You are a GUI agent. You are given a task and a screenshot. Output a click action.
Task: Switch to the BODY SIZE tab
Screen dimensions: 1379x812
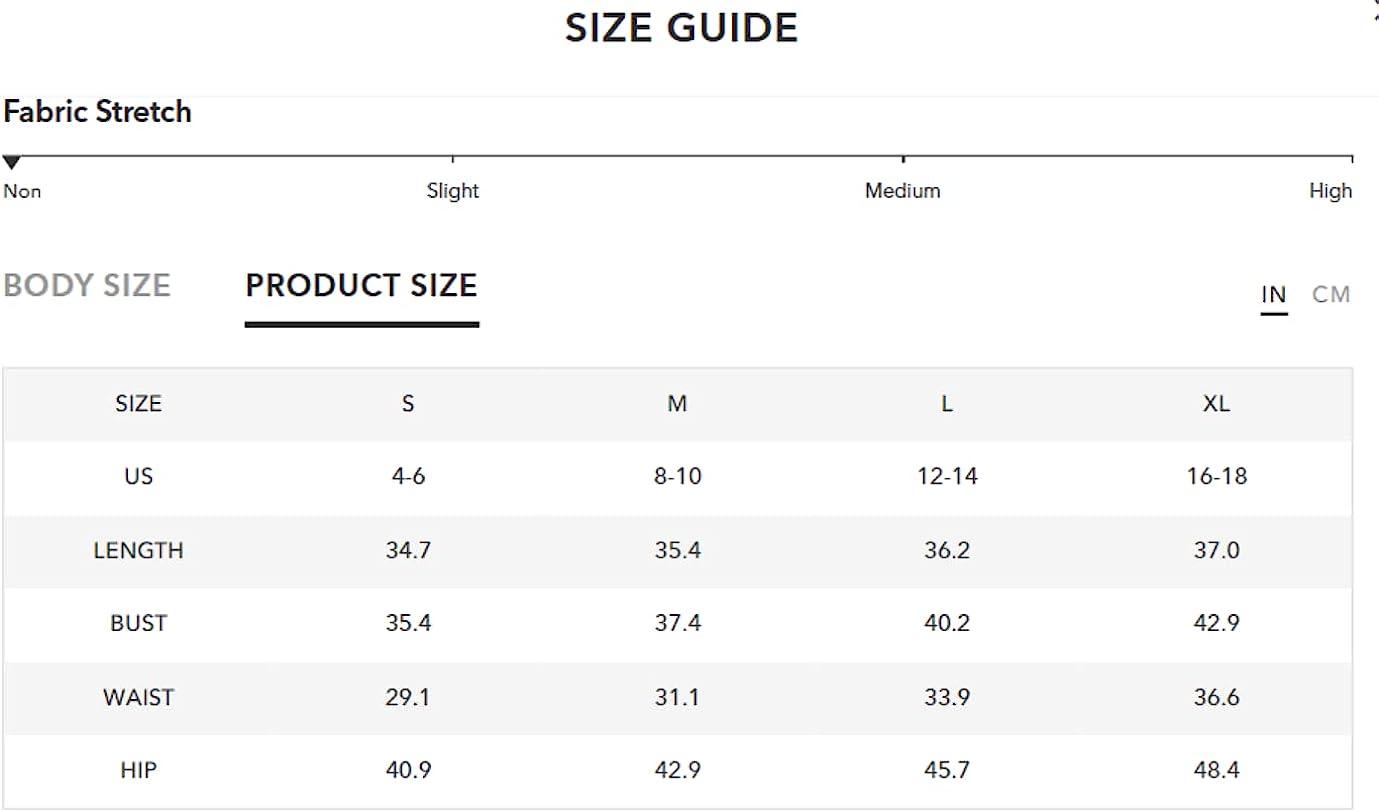(87, 286)
